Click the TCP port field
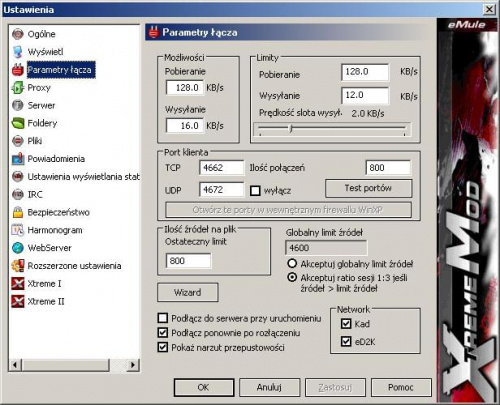Screen dimensions: 500x405 (222, 168)
